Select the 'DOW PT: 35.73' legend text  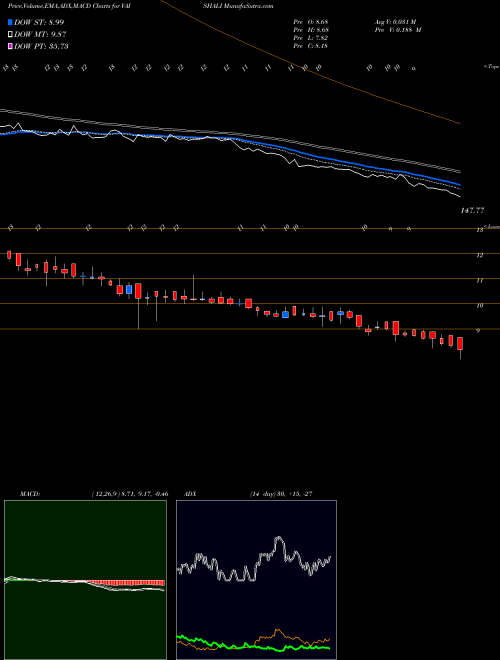(x=41, y=46)
